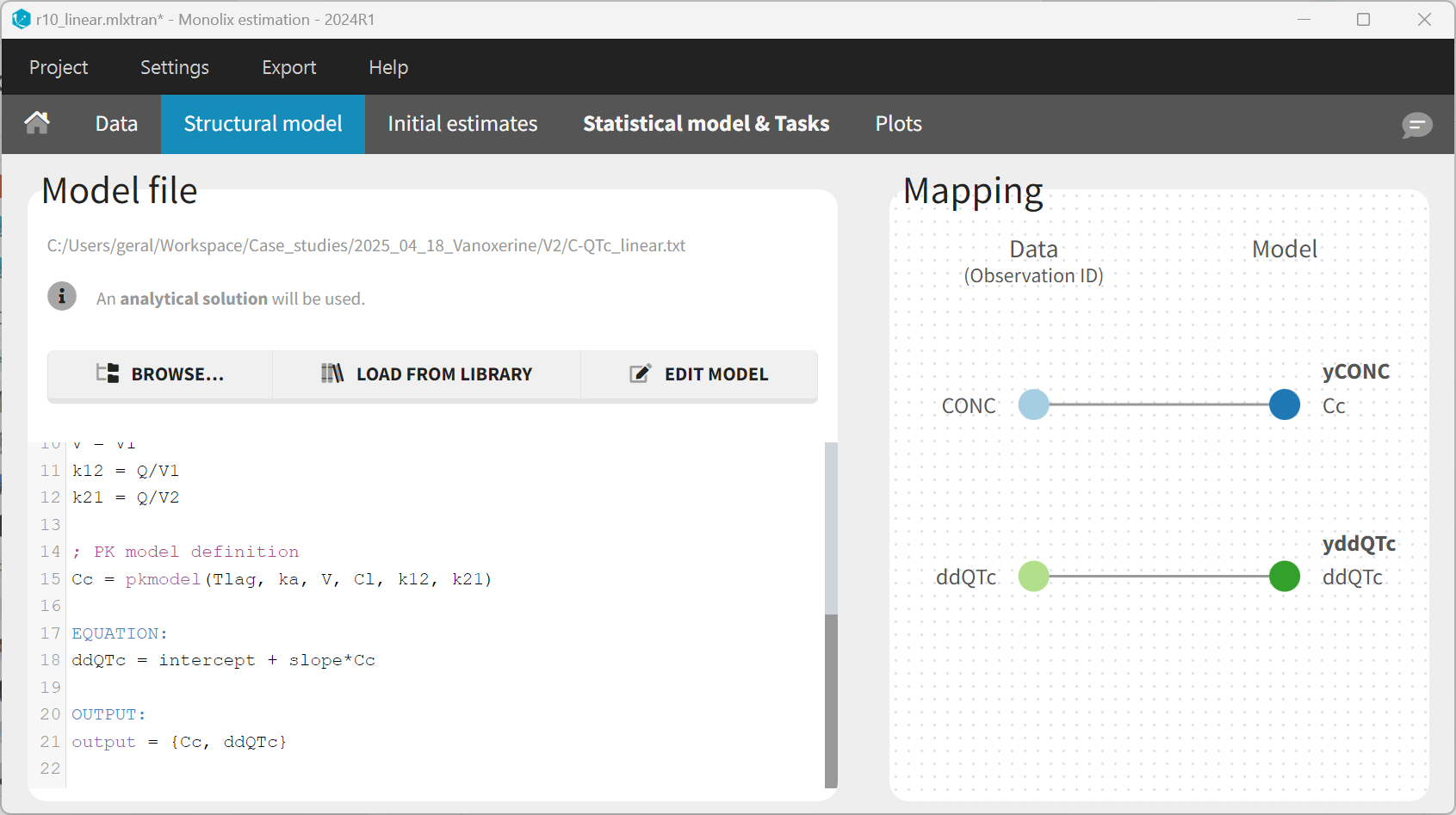Click the analytical solution info icon
Viewport: 1456px width, 815px height.
coord(62,297)
